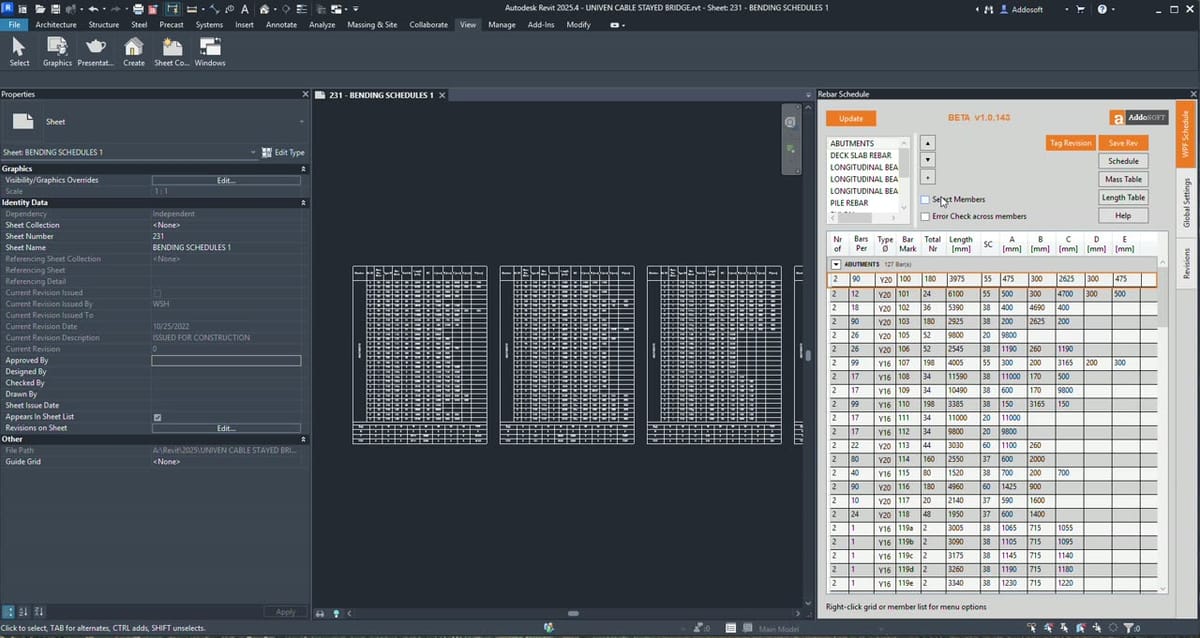
Task: Click Edit button for Revisions on Sheet
Action: point(226,428)
